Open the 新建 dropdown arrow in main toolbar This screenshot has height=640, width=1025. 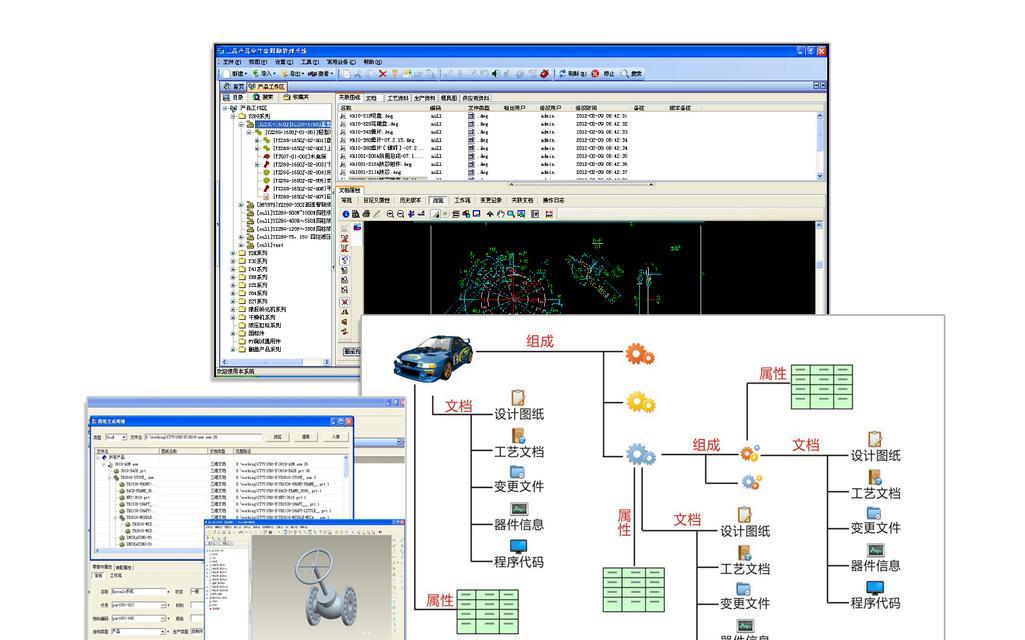(x=246, y=74)
